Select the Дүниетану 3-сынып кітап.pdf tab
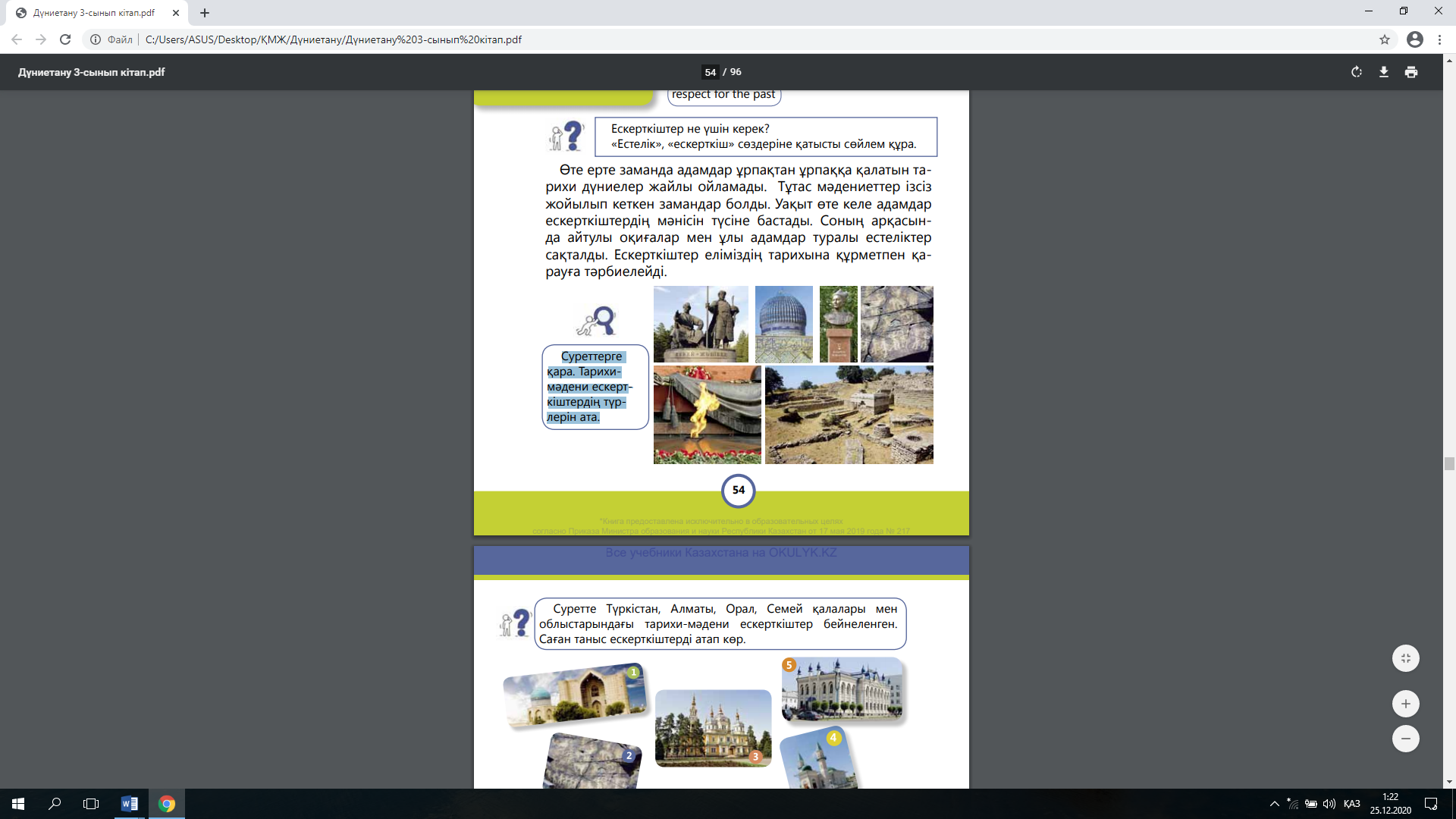Screen dimensions: 1456x819 93,13
